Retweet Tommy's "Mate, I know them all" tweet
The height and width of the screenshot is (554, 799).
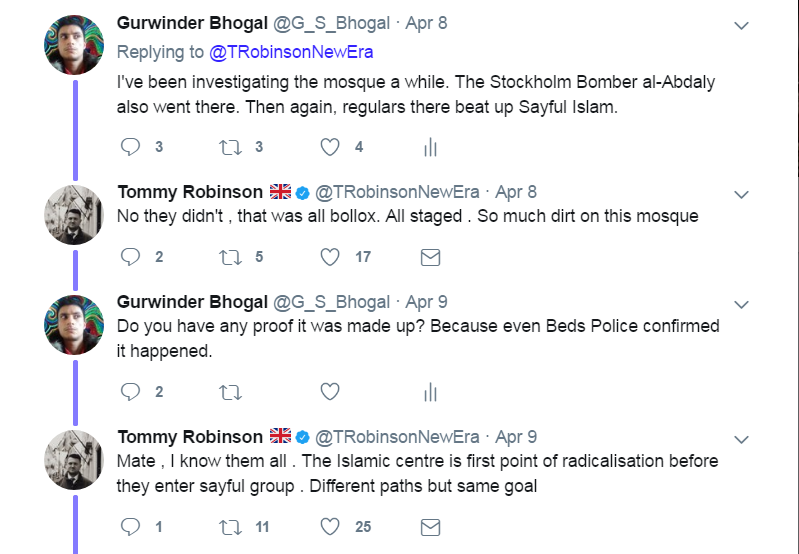coord(229,526)
